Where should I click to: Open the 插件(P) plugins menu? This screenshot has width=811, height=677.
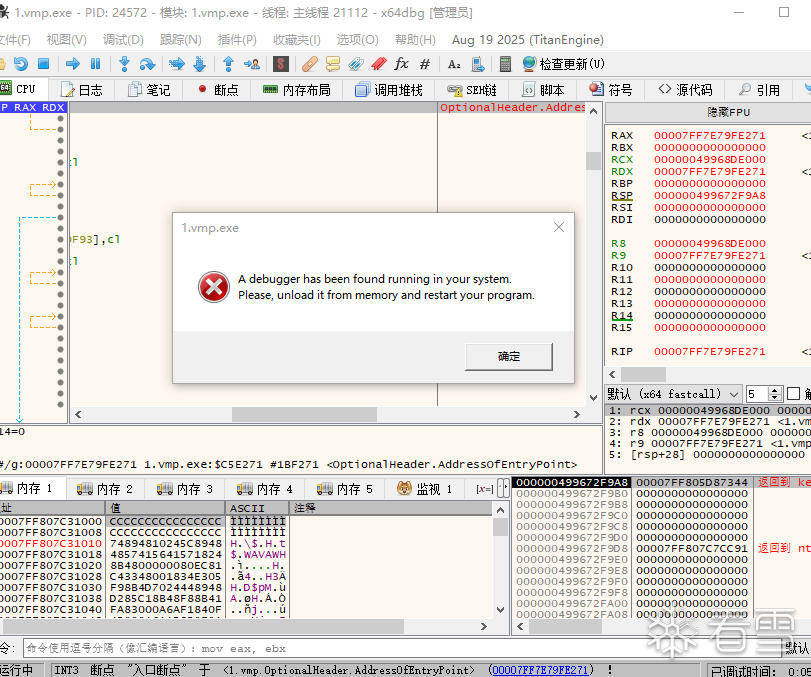[x=237, y=40]
